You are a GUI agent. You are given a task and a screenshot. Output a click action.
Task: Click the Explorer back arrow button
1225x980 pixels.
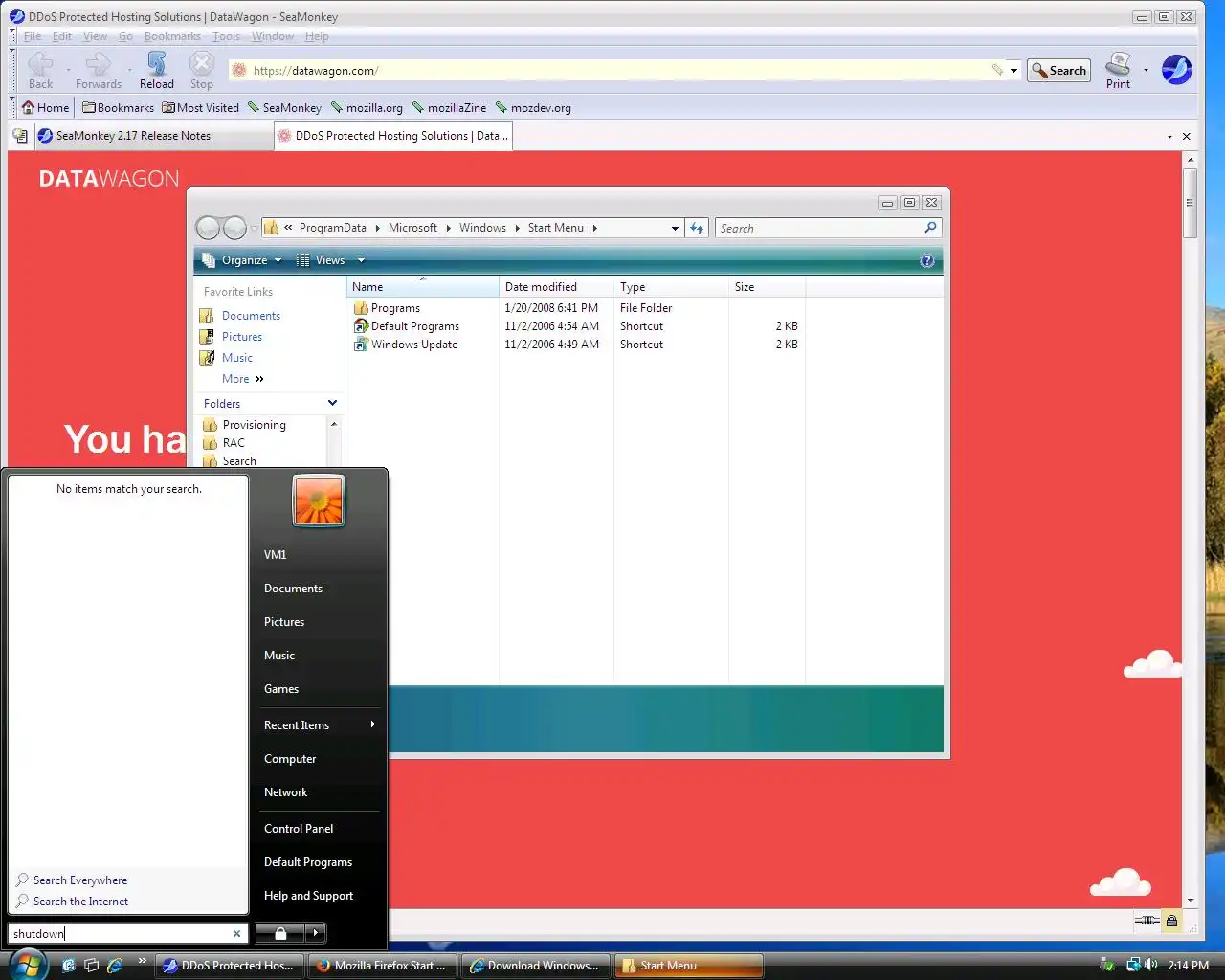pos(208,228)
